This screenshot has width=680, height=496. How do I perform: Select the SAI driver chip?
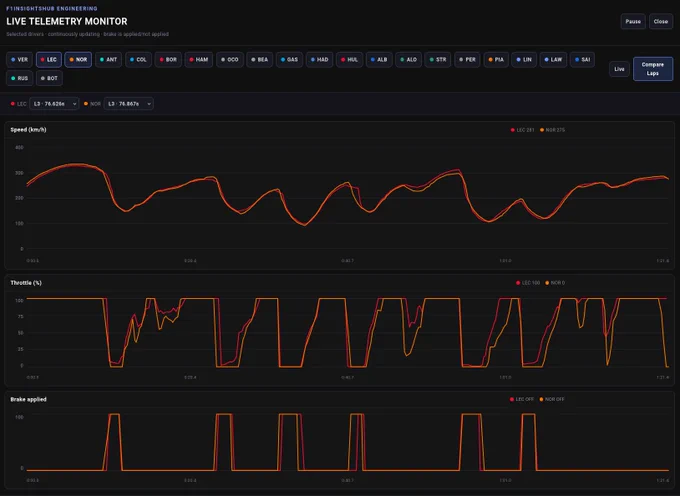tap(582, 60)
